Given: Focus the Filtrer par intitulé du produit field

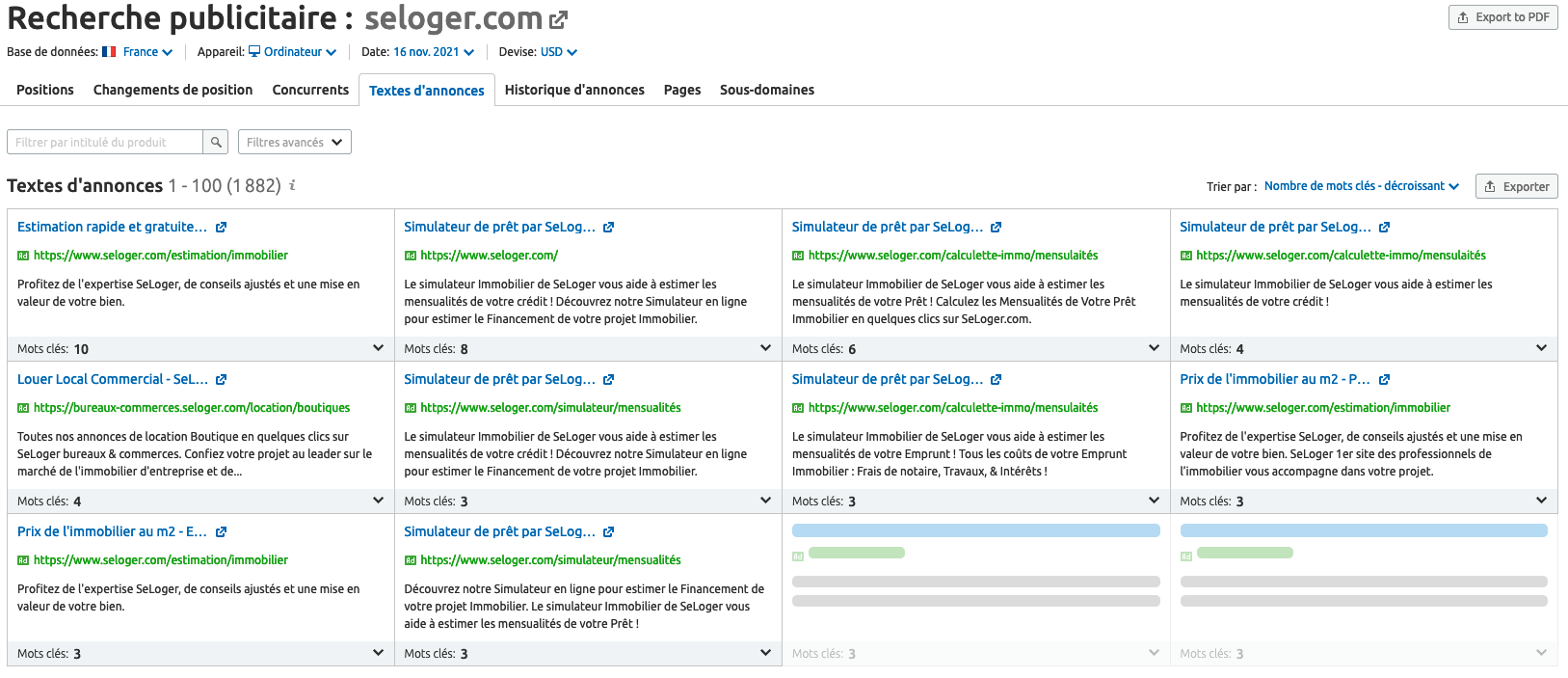Looking at the screenshot, I should tap(105, 143).
